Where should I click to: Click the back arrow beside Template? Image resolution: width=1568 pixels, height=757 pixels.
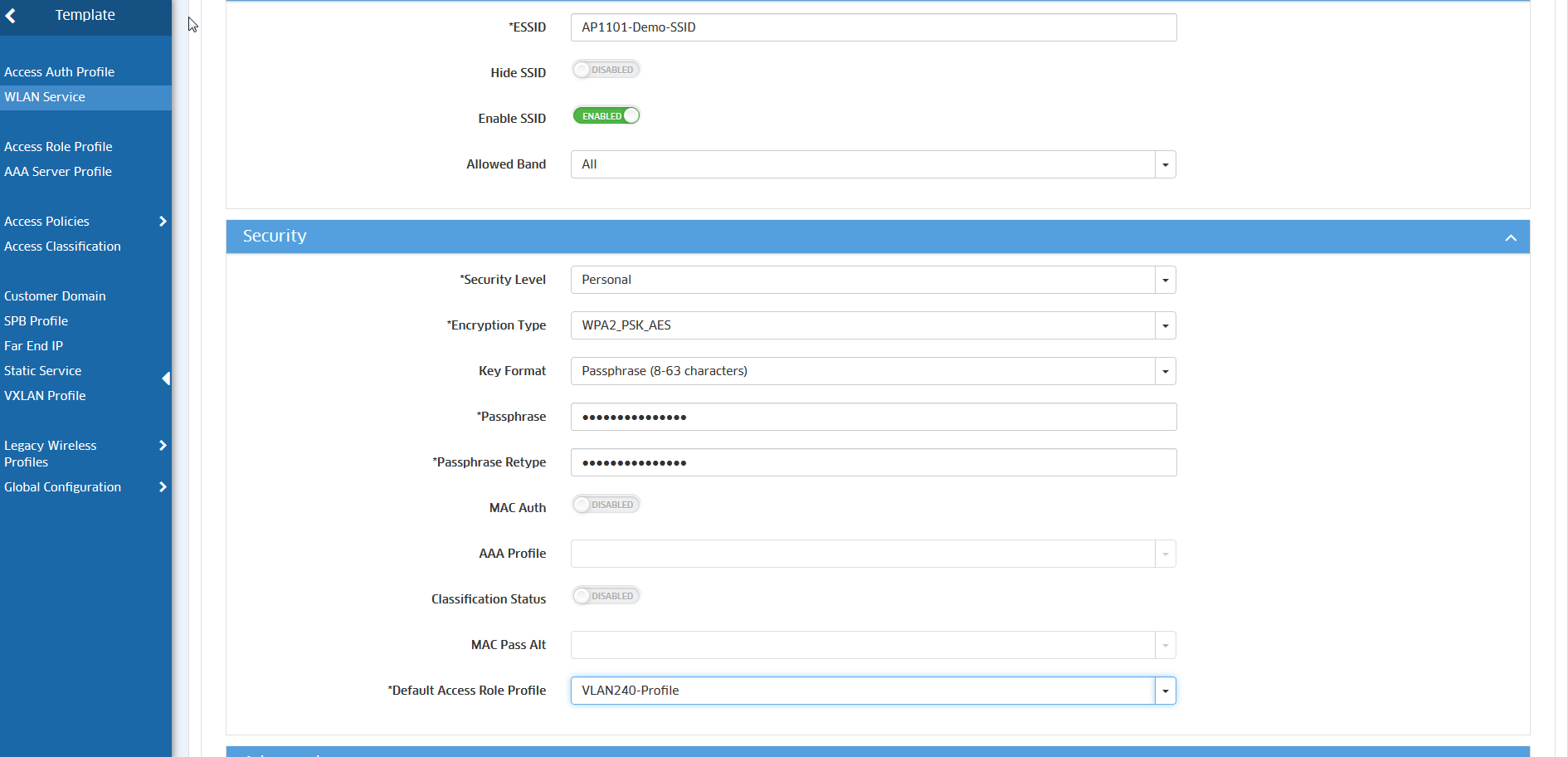click(11, 16)
